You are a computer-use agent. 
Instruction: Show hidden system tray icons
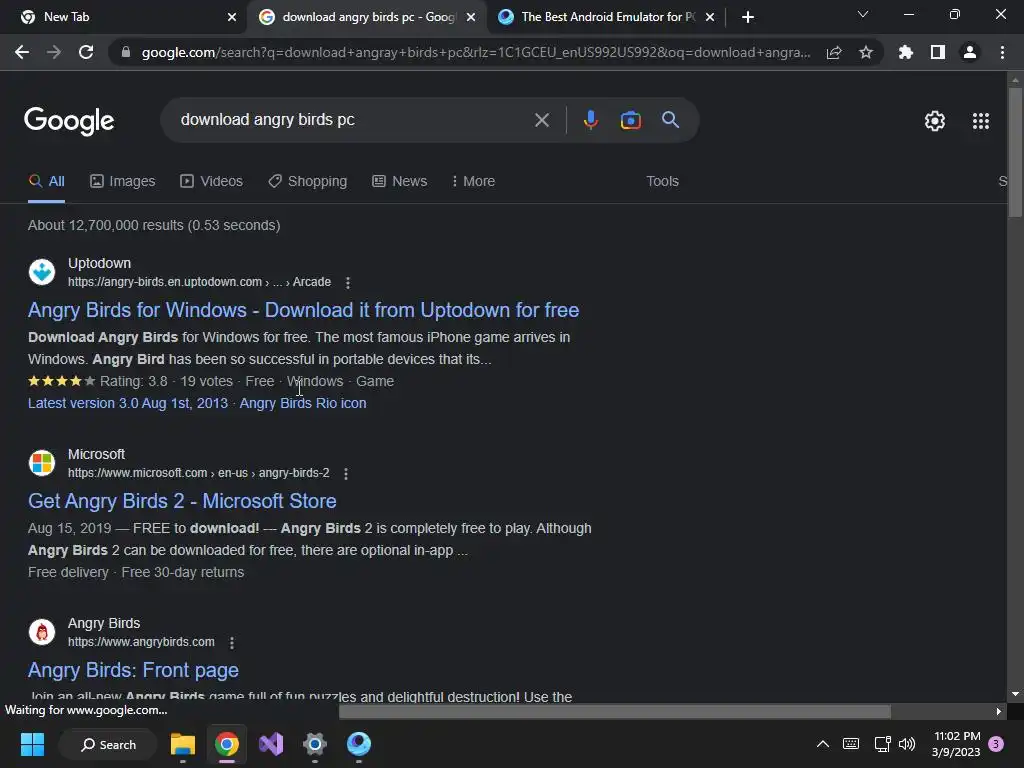(823, 744)
